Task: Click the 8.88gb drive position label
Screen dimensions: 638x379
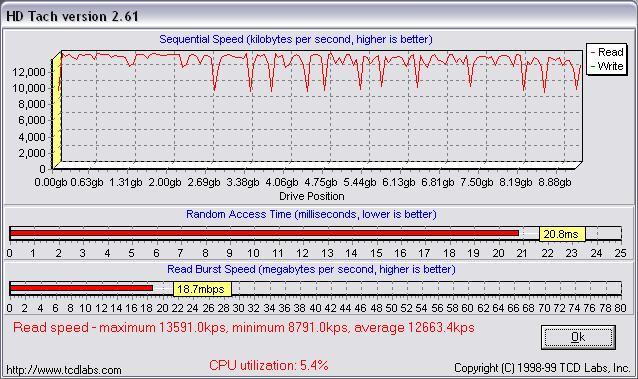Action: pos(555,182)
